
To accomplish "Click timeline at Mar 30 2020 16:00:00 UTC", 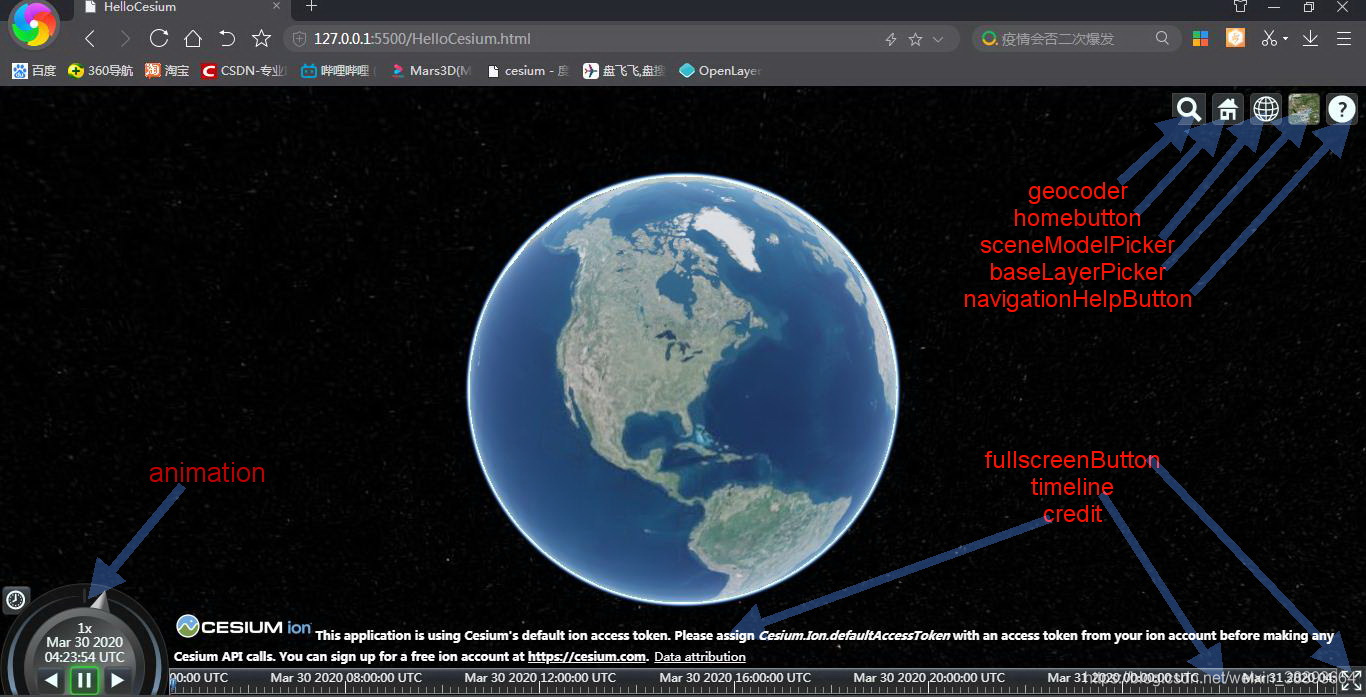I will (735, 678).
